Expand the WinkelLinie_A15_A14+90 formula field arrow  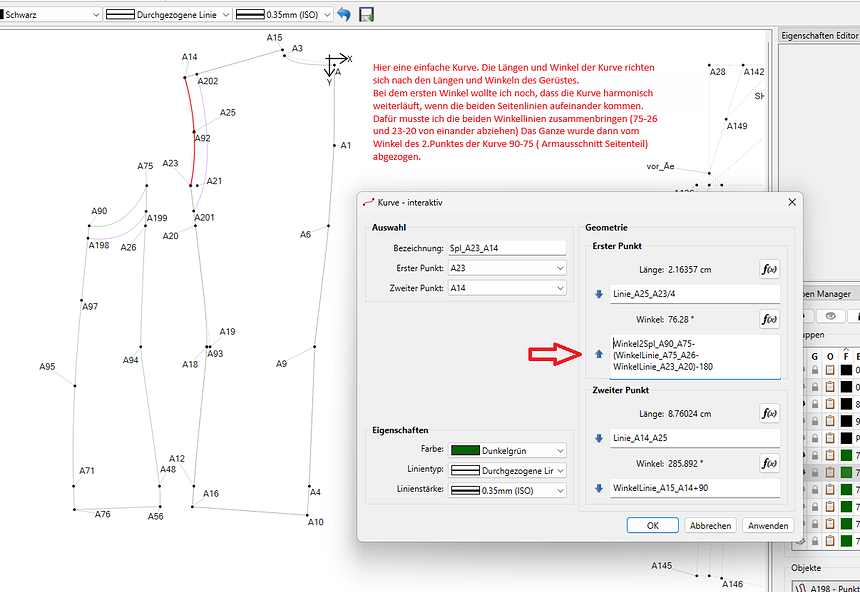(x=599, y=488)
